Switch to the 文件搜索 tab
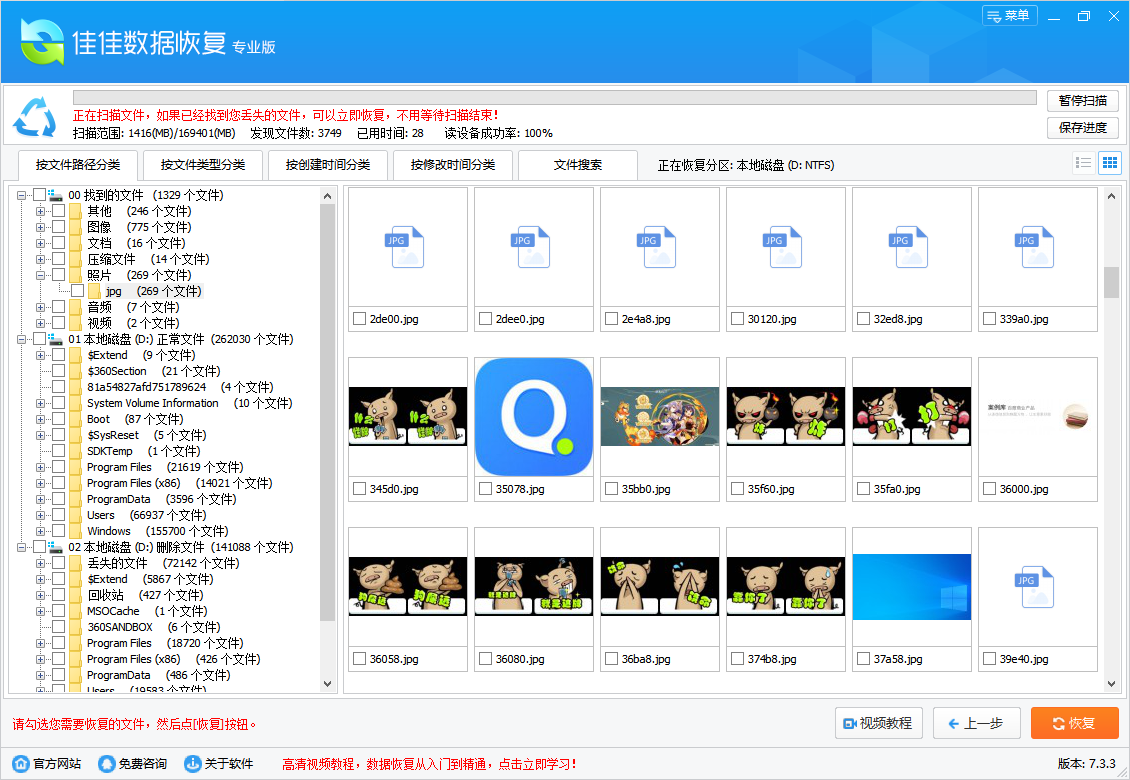Image resolution: width=1130 pixels, height=780 pixels. tap(577, 165)
